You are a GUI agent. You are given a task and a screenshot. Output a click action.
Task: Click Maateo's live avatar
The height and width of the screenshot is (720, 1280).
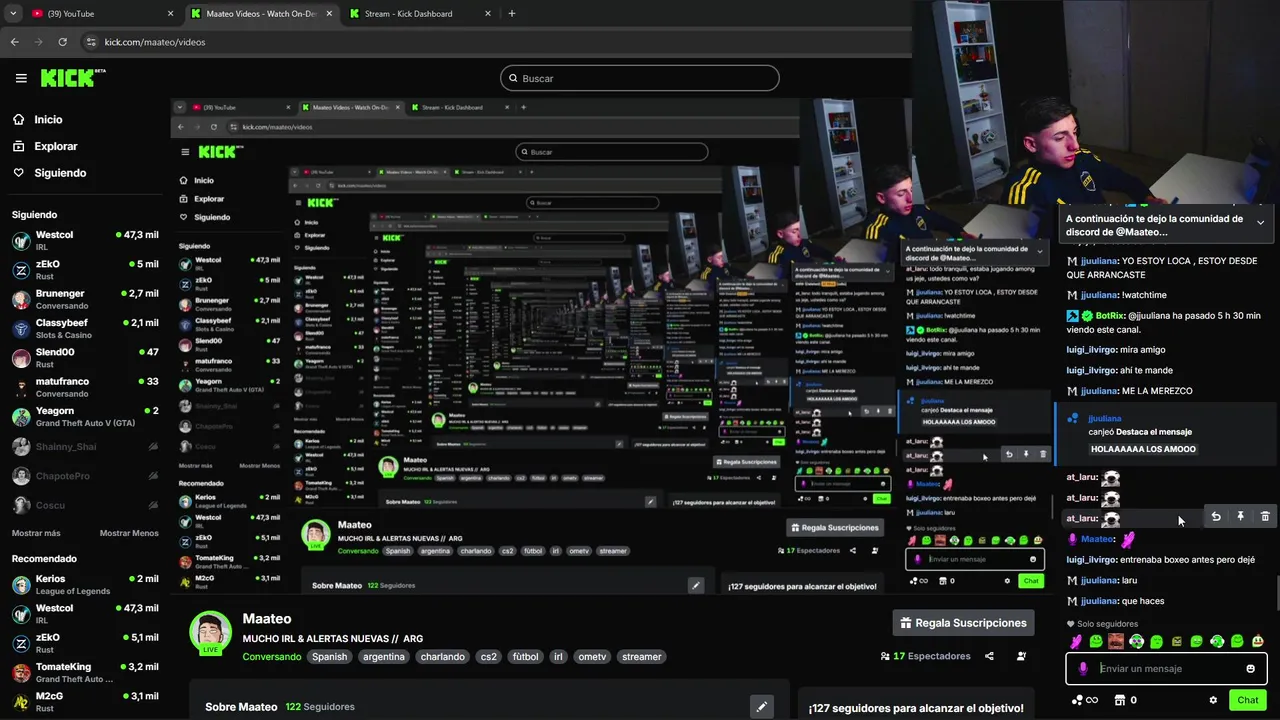(x=210, y=632)
